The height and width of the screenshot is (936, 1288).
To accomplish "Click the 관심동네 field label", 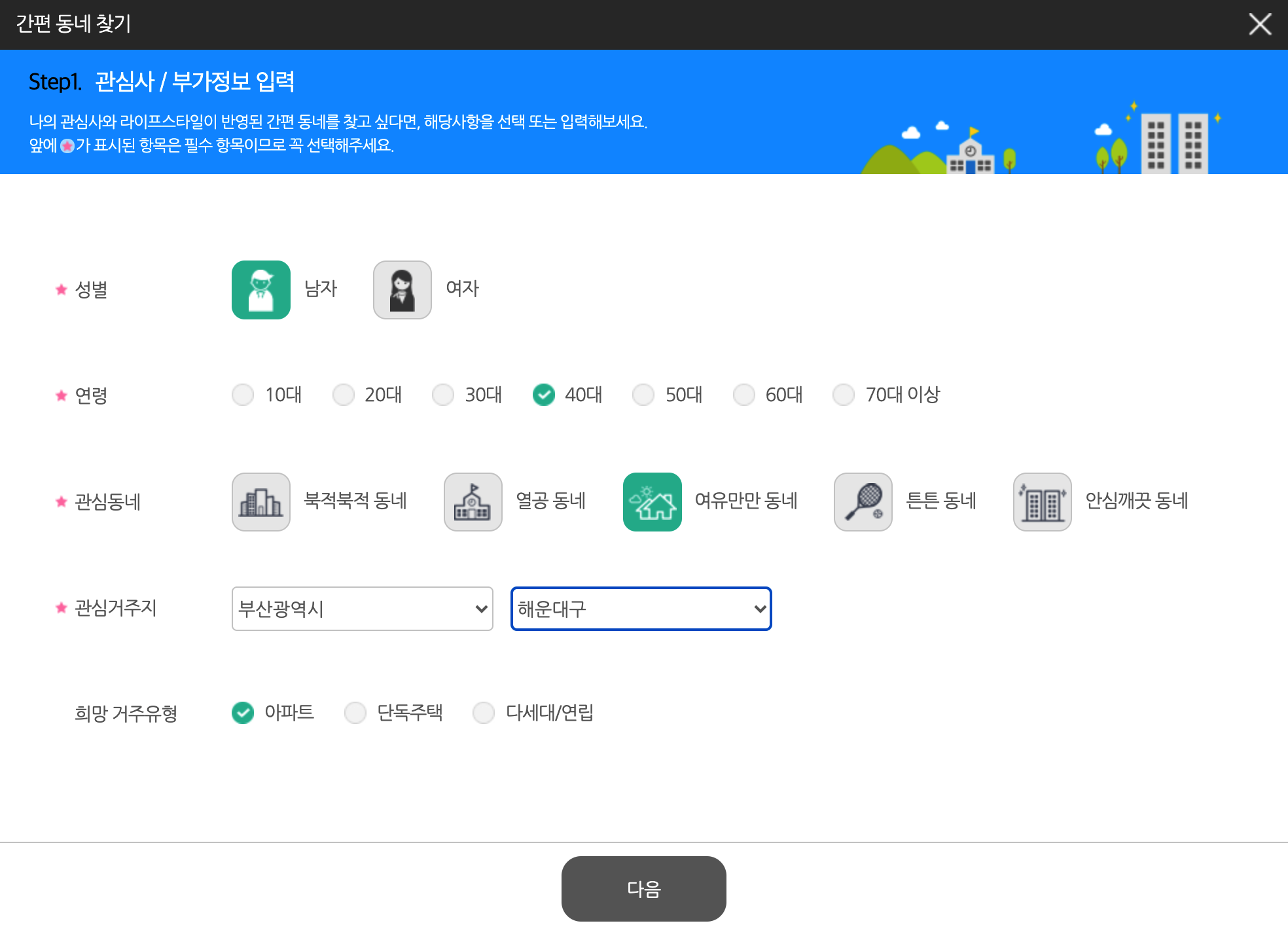I will tap(107, 502).
